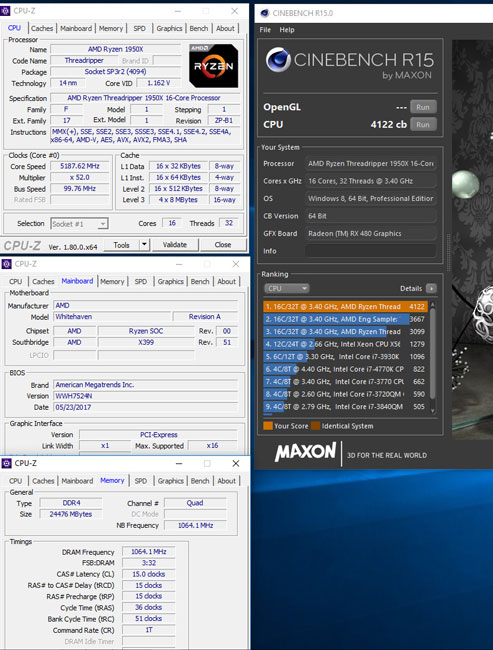Open the Details arrow in Ranking

431,288
